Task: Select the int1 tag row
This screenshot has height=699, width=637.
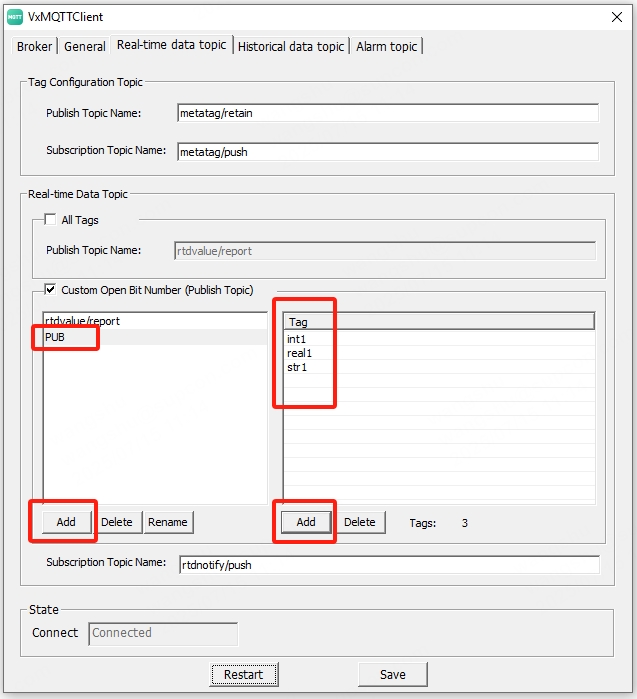Action: point(439,339)
